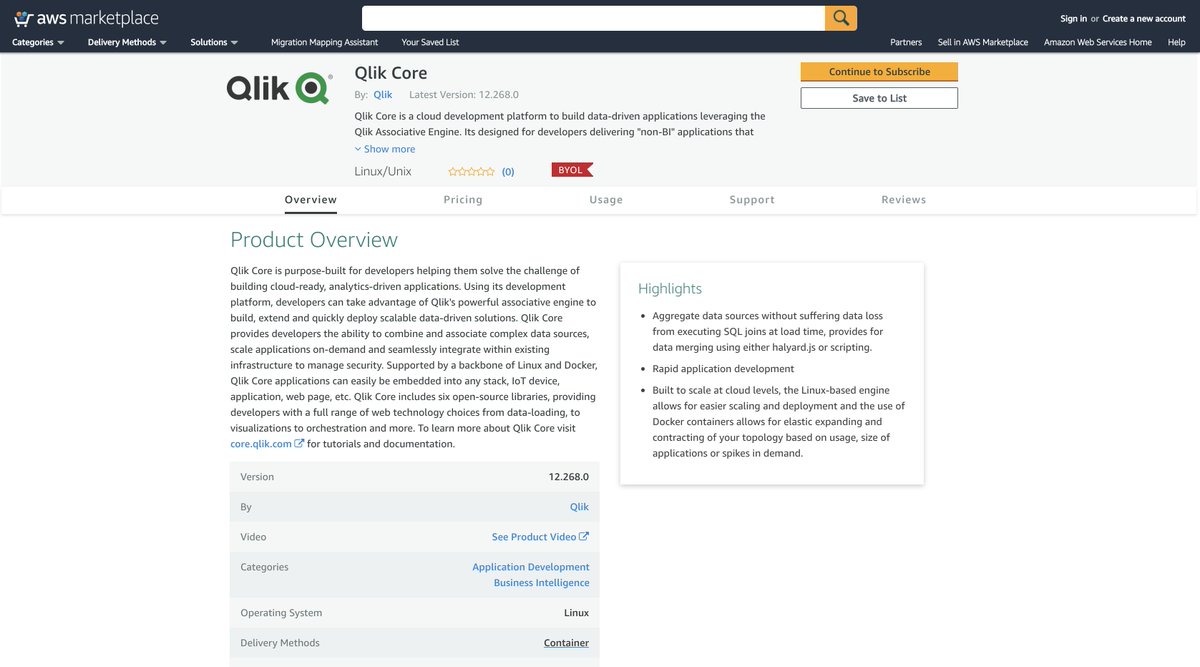Image resolution: width=1200 pixels, height=667 pixels.
Task: Click See Product Video link
Action: (534, 537)
